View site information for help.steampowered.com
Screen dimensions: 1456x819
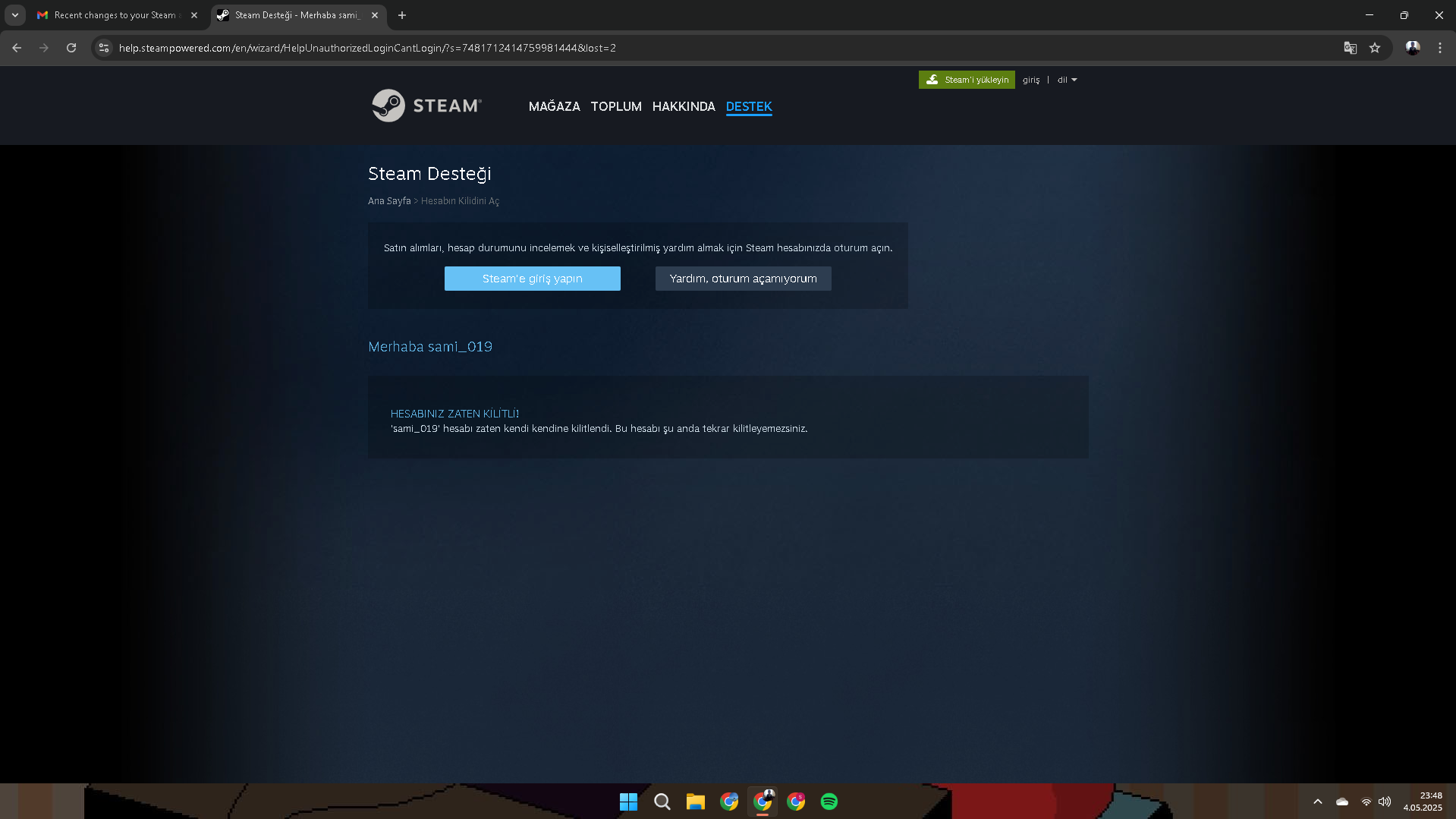(104, 48)
